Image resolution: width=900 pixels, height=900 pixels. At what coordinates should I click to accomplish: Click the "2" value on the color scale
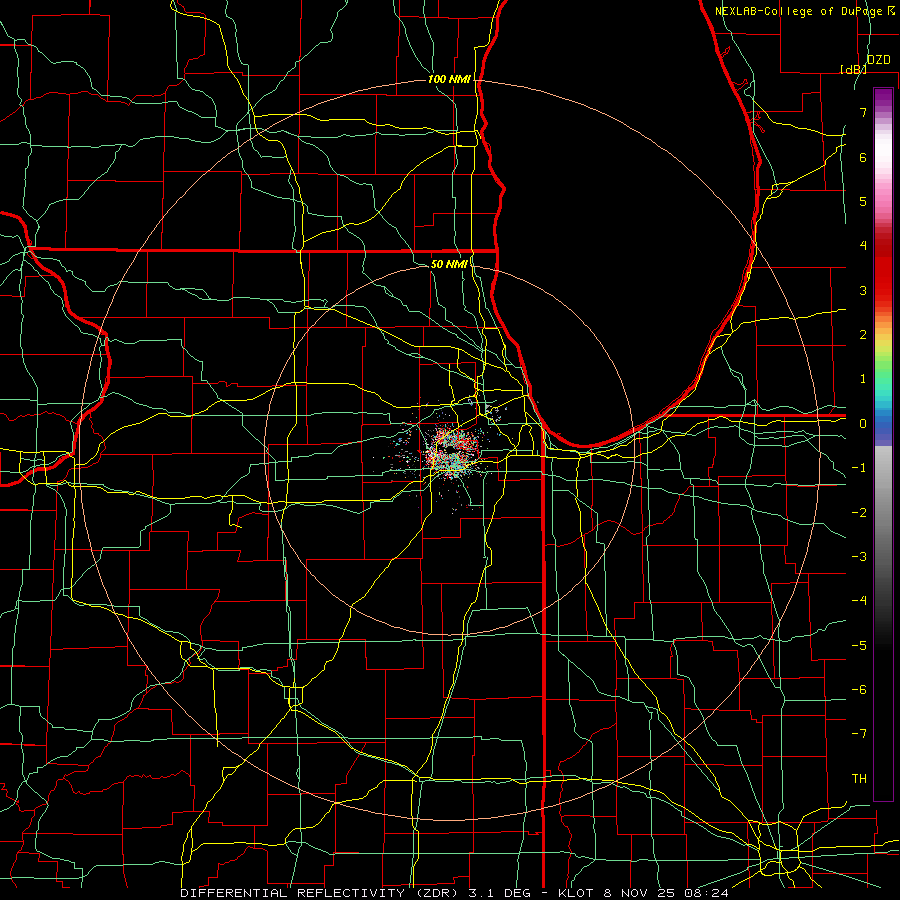click(863, 335)
